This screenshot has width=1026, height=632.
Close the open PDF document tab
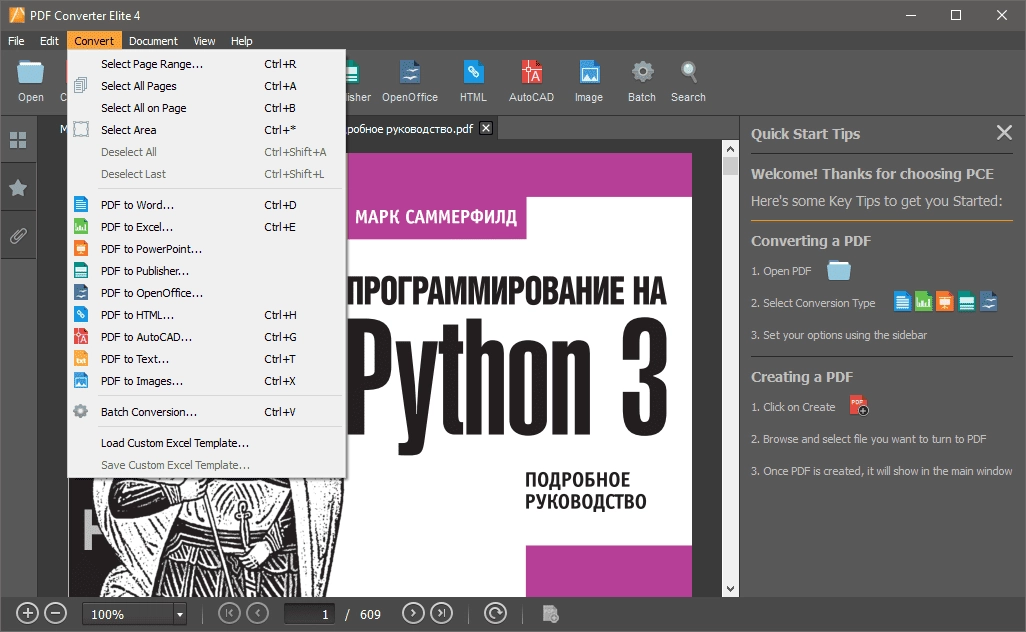(x=486, y=128)
